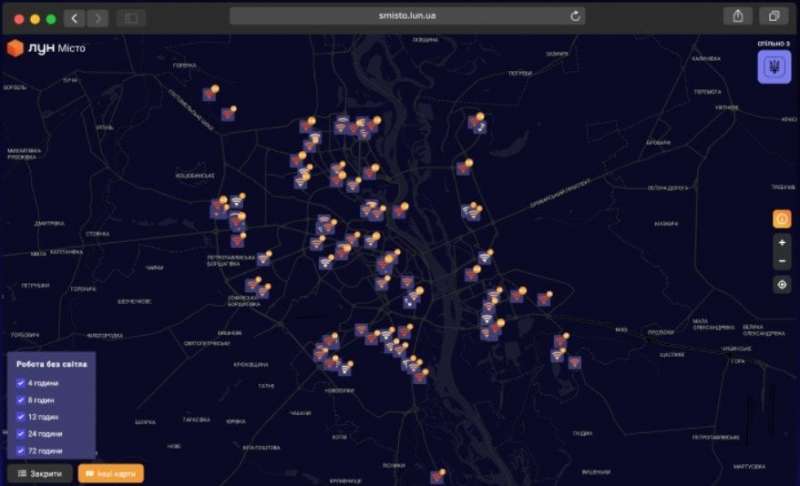
Task: Locate my position on the map
Action: tap(782, 285)
